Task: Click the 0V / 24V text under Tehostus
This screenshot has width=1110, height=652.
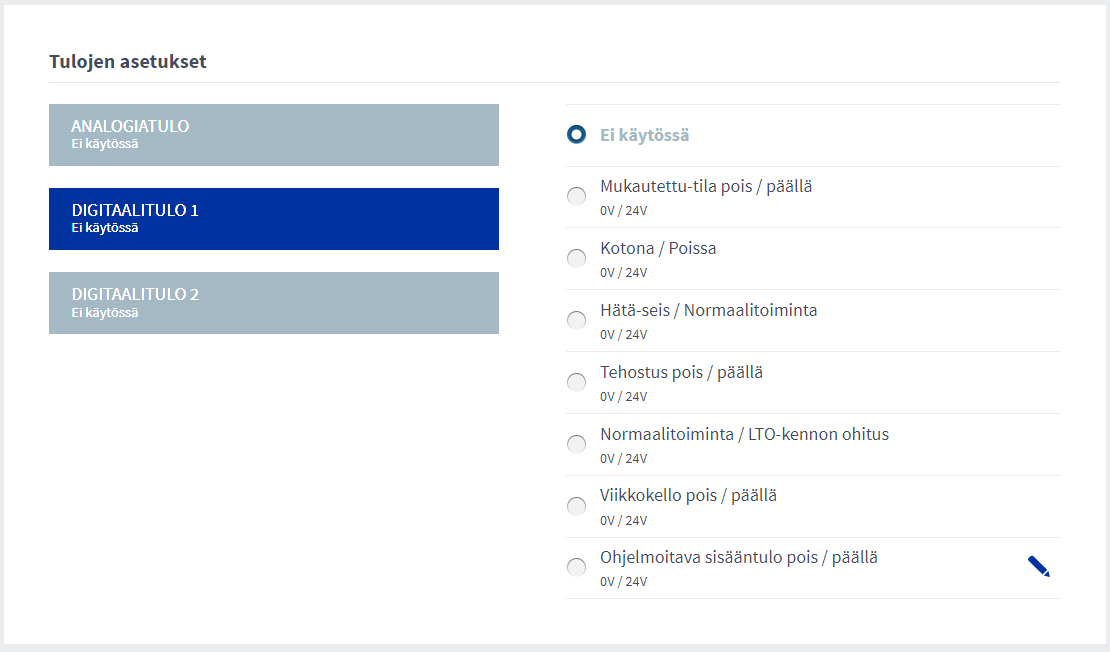Action: click(x=623, y=397)
